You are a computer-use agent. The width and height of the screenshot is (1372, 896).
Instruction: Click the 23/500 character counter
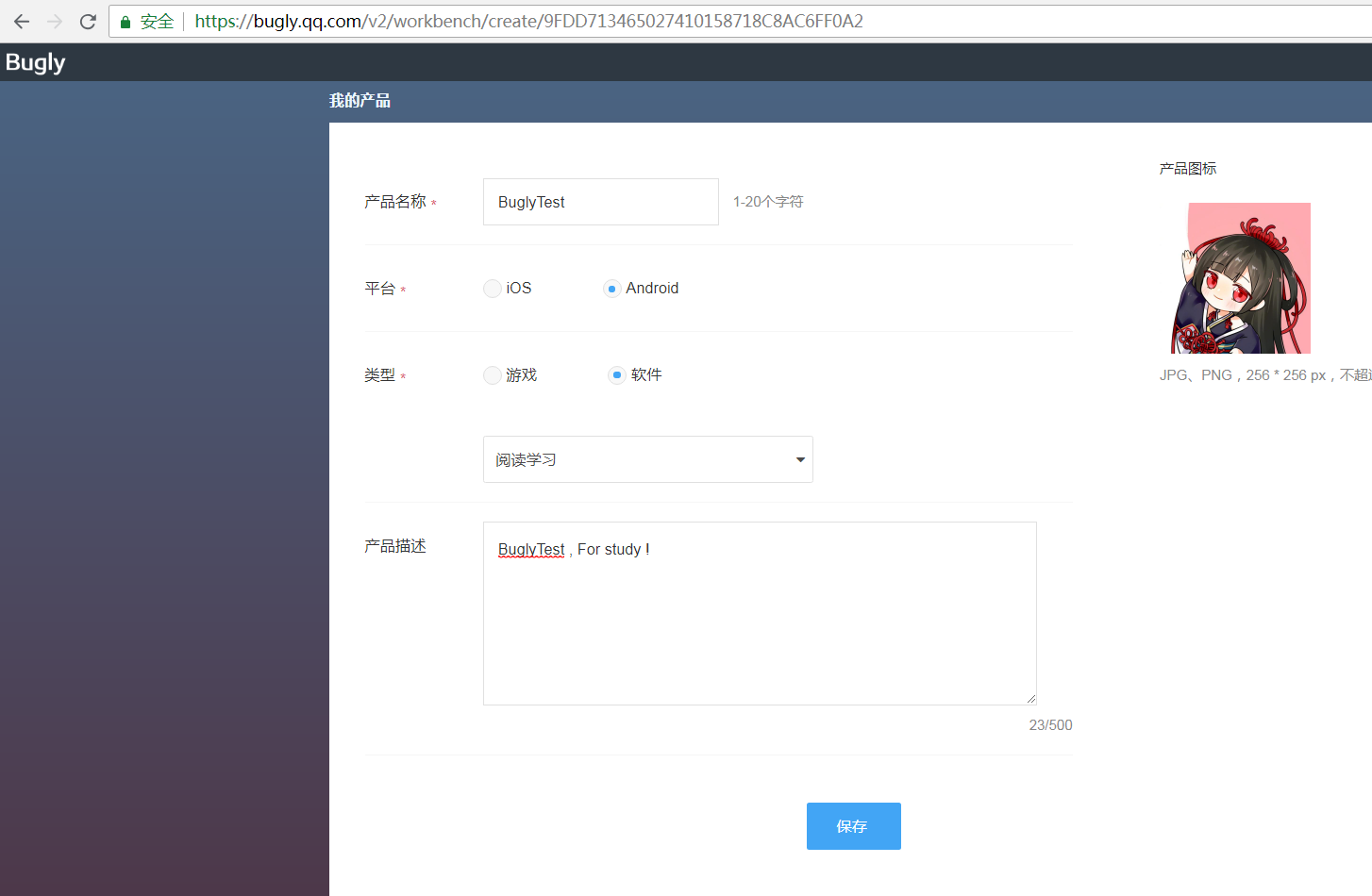coord(1050,724)
